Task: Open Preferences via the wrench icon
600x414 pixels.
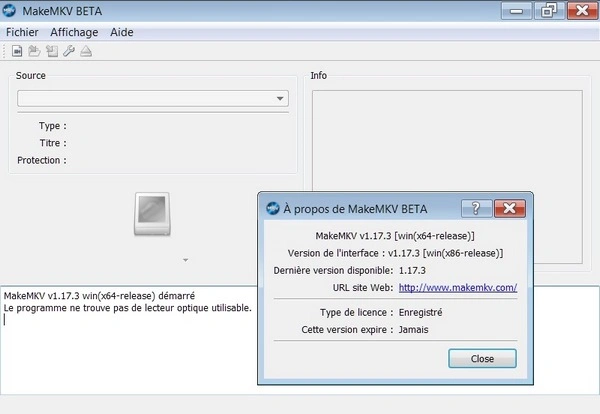Action: [68, 51]
